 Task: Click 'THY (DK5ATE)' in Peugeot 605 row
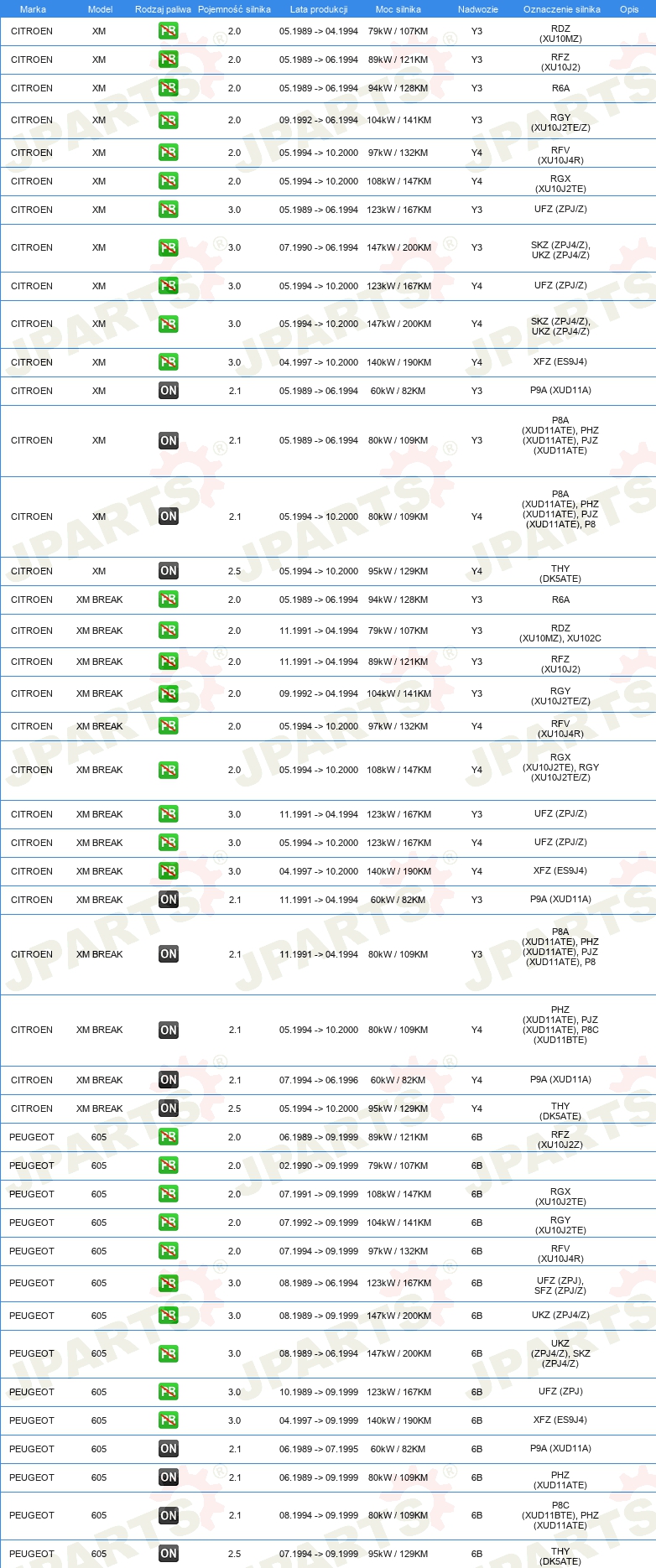560,1556
